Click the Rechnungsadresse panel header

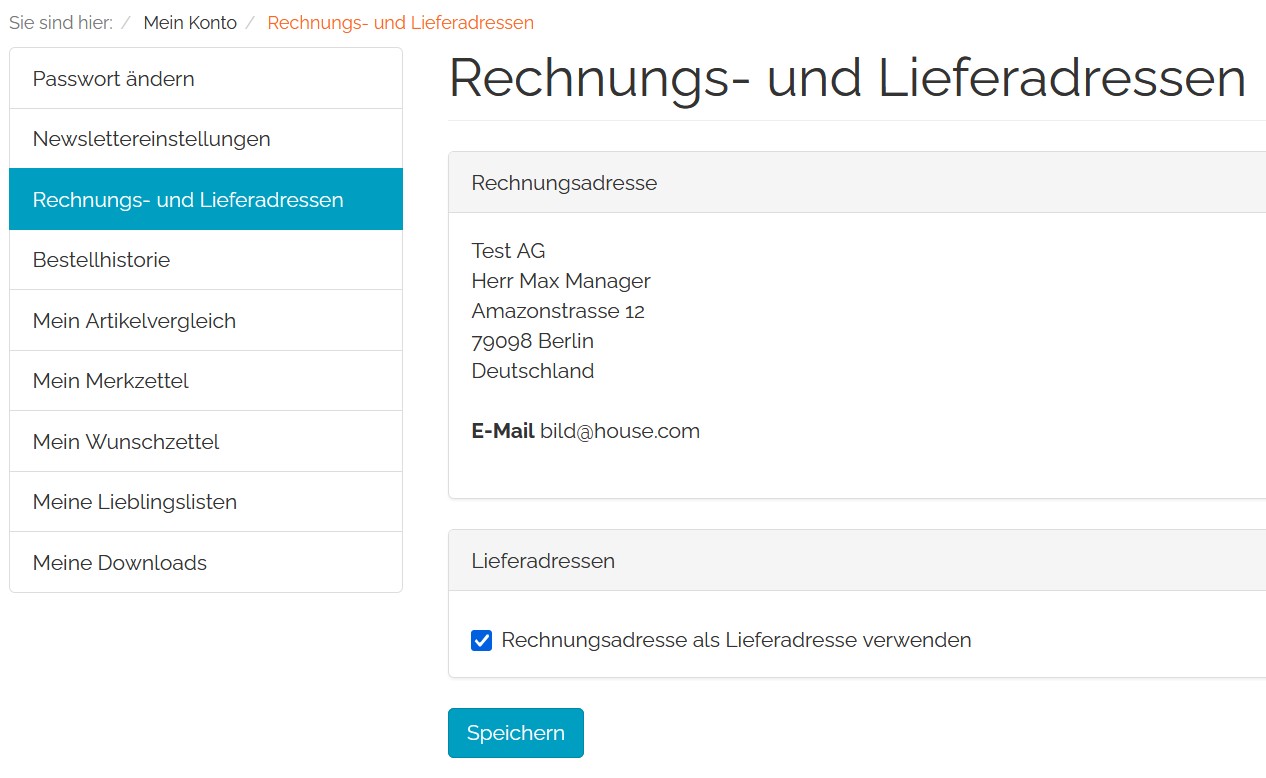[x=564, y=183]
